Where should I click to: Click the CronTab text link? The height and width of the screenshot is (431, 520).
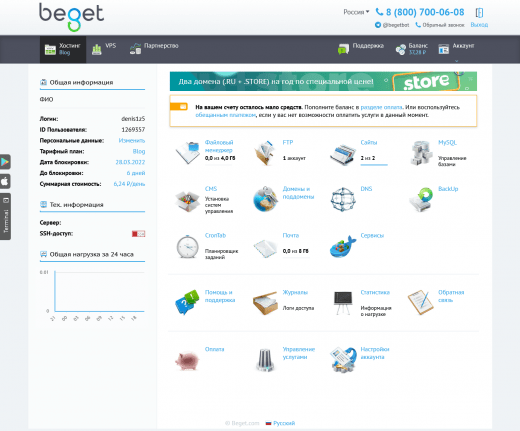[215, 235]
